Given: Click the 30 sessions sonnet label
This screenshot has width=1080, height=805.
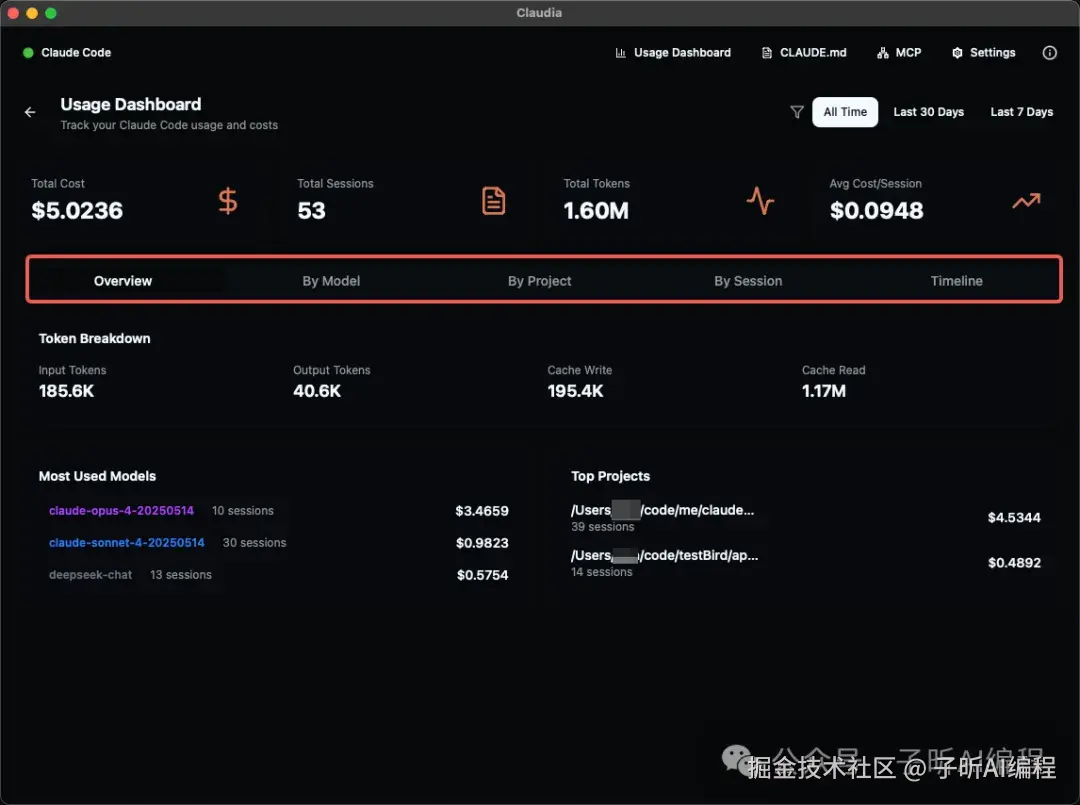Looking at the screenshot, I should click(x=254, y=543).
